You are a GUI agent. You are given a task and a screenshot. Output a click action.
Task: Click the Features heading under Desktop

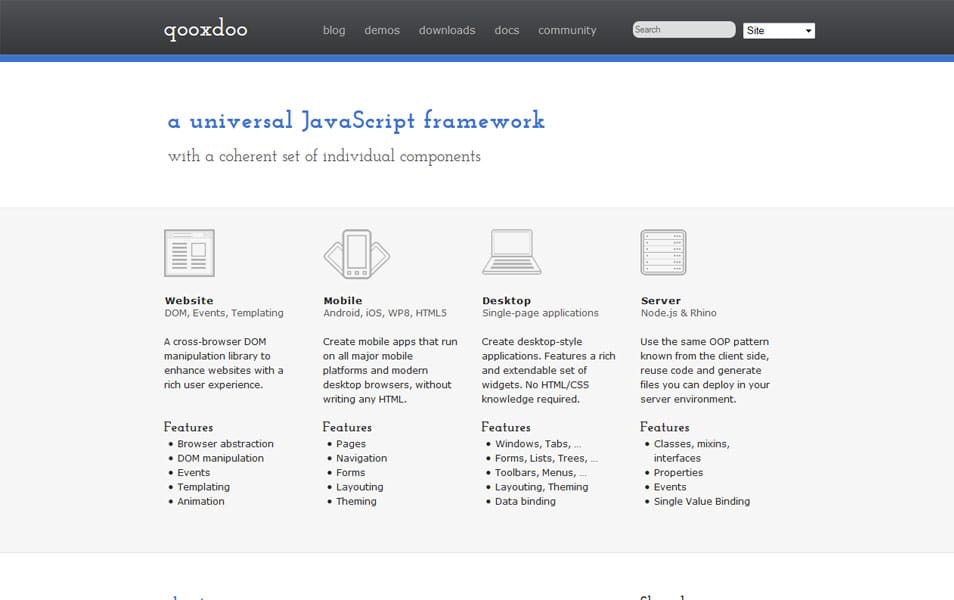point(506,427)
